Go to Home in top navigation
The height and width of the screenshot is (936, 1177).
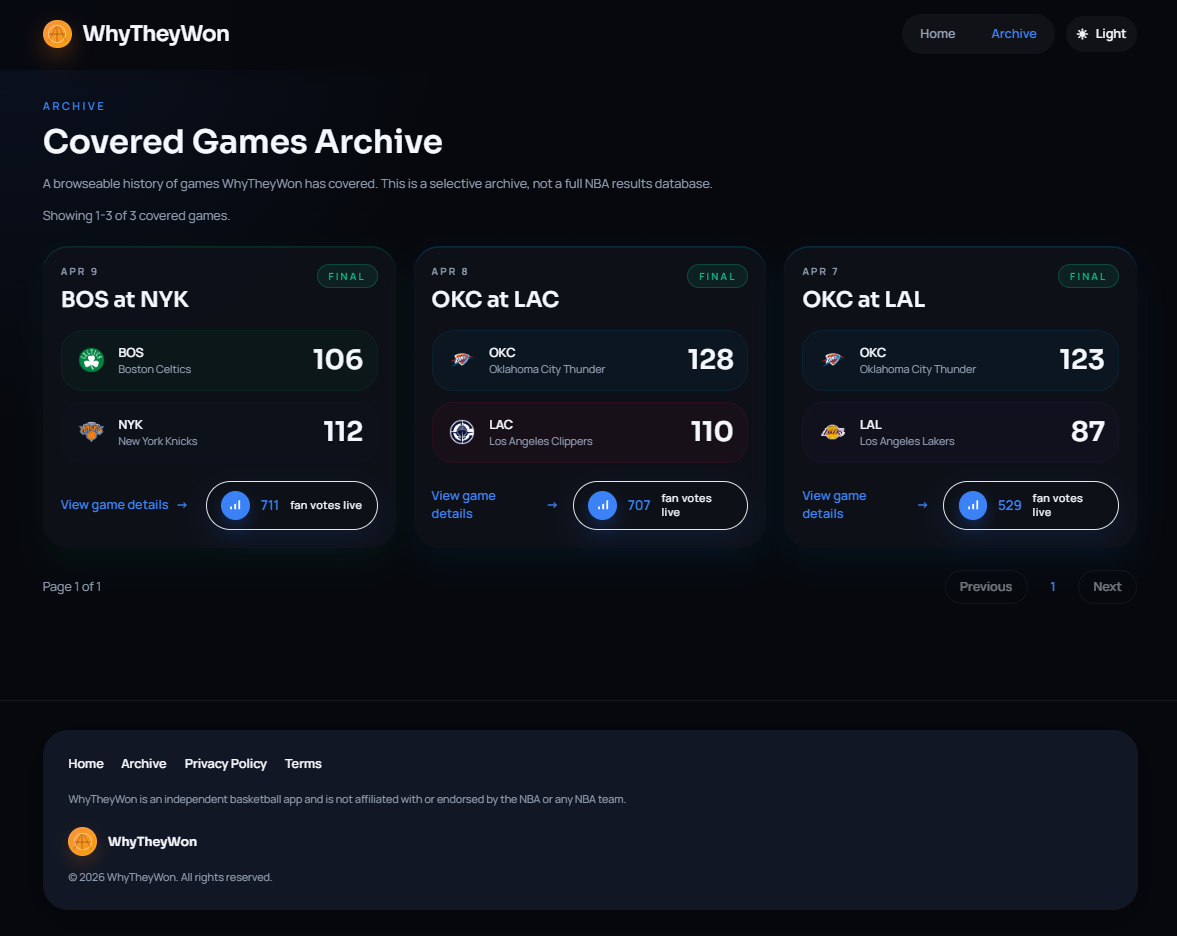point(938,34)
